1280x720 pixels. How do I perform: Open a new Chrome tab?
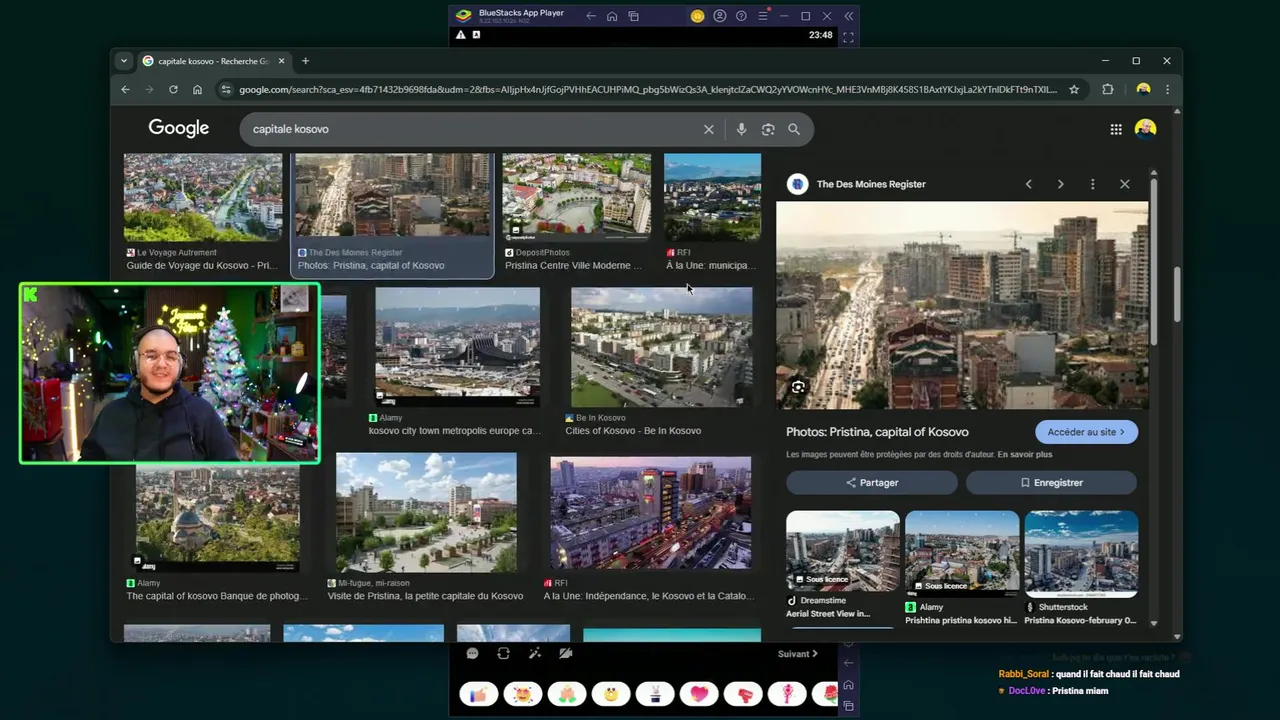pos(305,61)
